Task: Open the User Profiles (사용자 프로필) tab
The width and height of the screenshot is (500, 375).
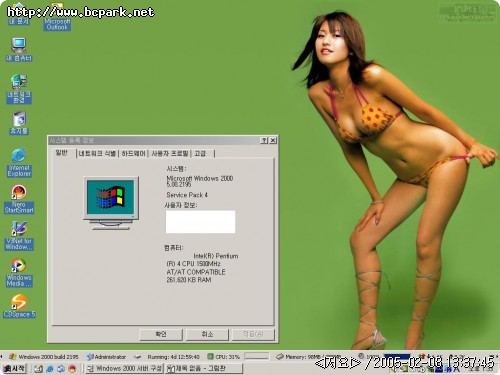Action: [170, 154]
